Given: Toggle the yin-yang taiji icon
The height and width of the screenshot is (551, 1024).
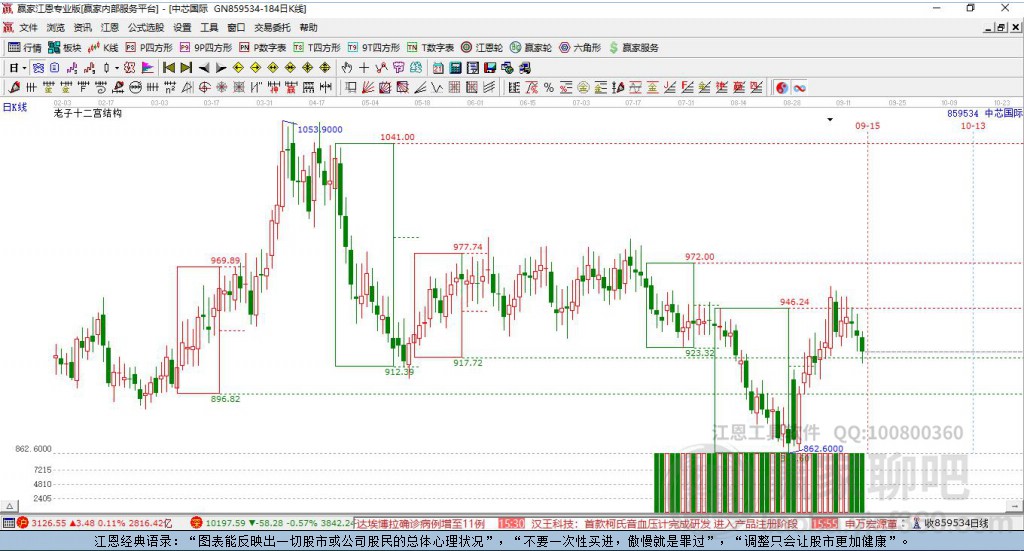Looking at the screenshot, I should point(782,87).
